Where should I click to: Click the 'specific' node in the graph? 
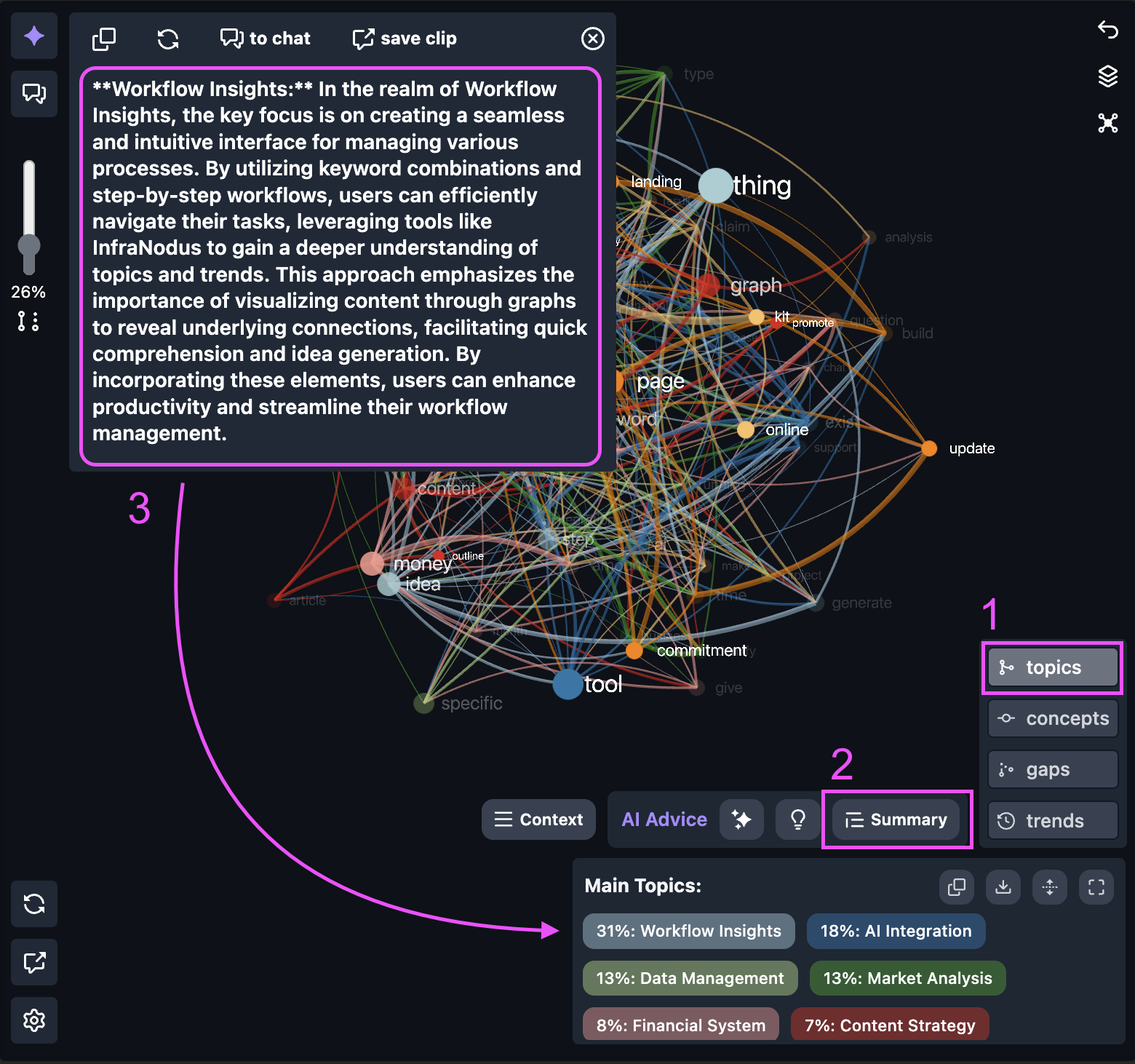423,704
